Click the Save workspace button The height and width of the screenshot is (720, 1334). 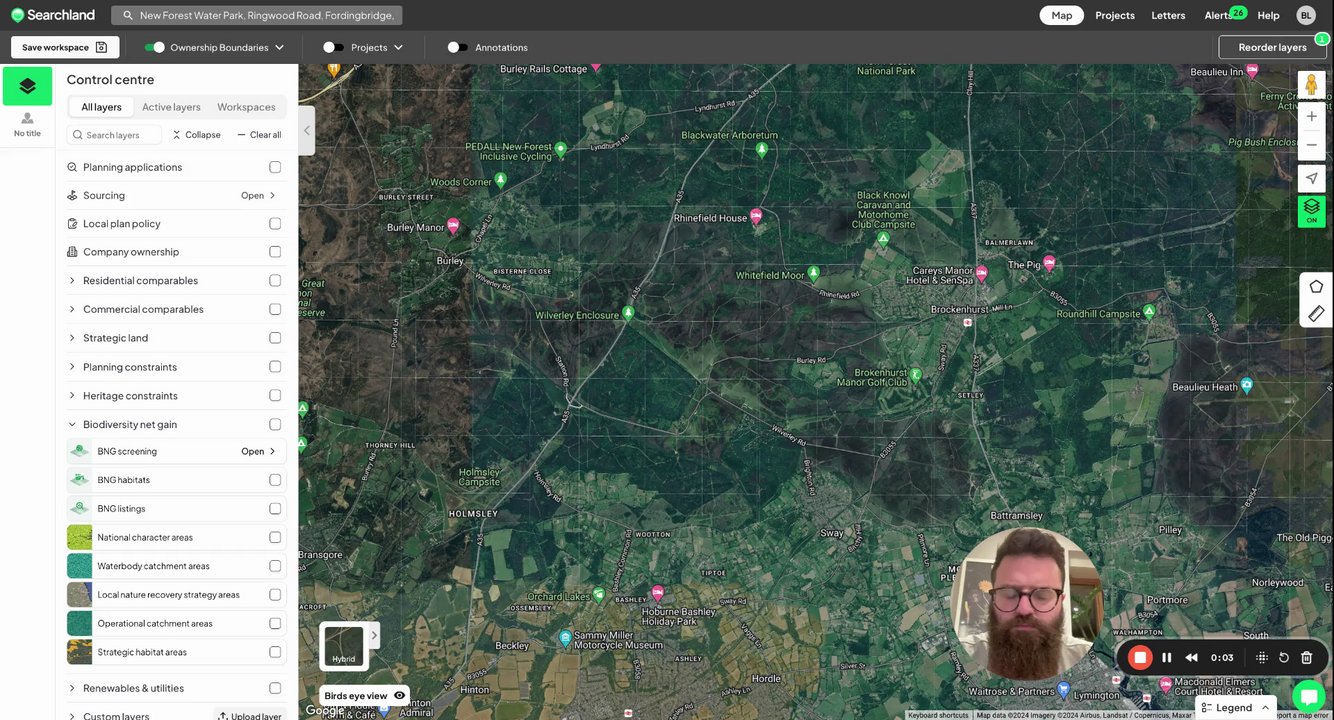[65, 47]
